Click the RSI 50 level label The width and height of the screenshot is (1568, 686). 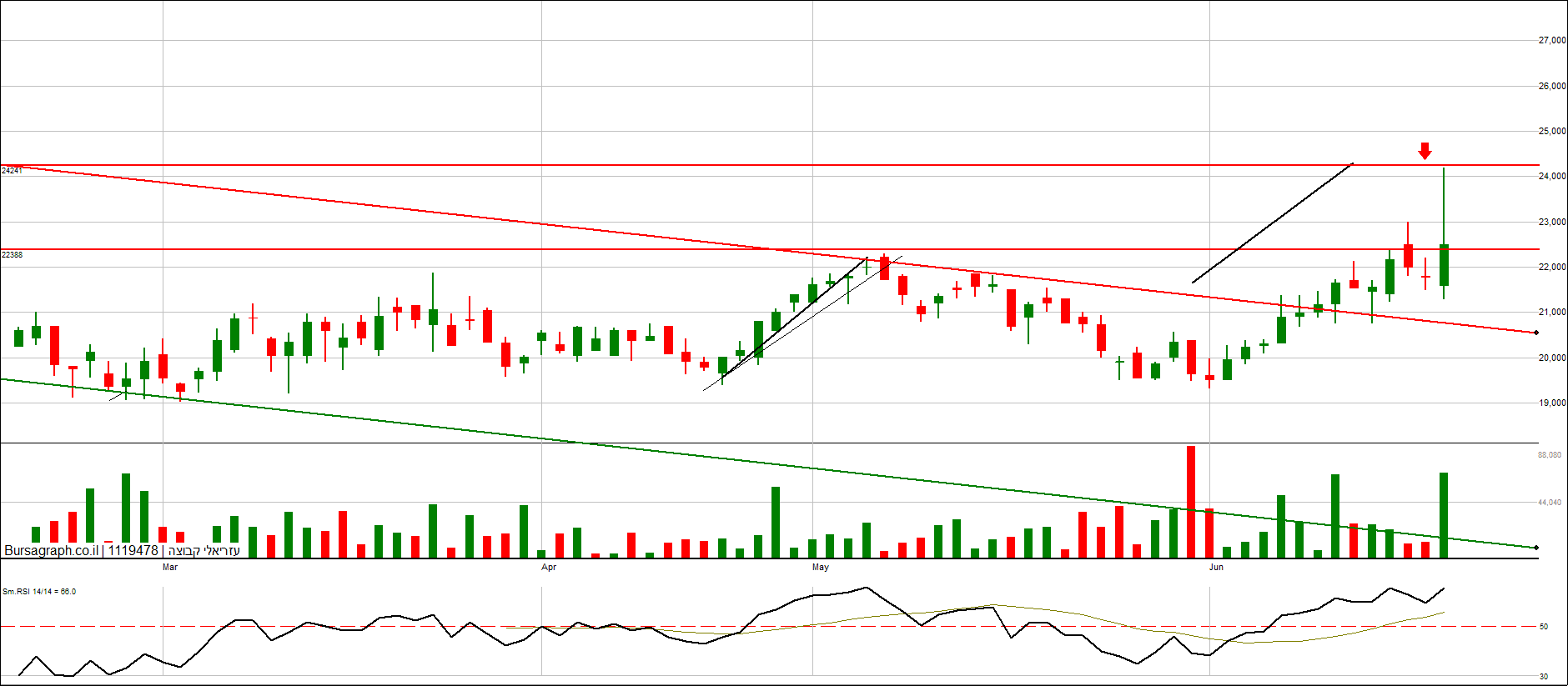(1544, 627)
